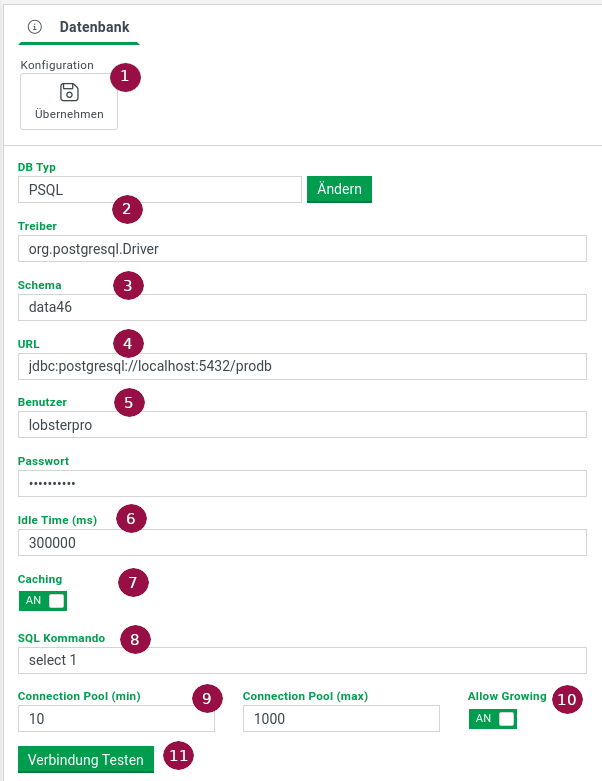Focus the Connection Pool (min) field
This screenshot has width=602, height=781.
[116, 719]
